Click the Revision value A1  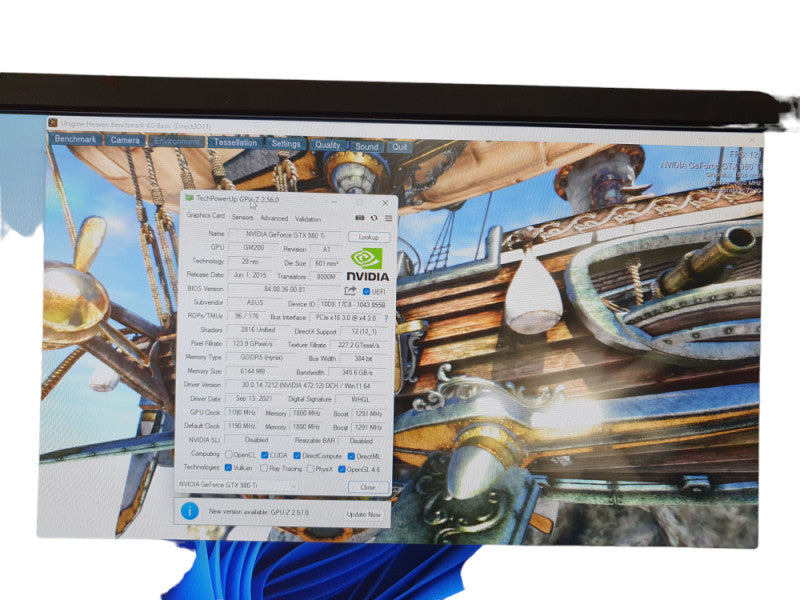point(327,249)
